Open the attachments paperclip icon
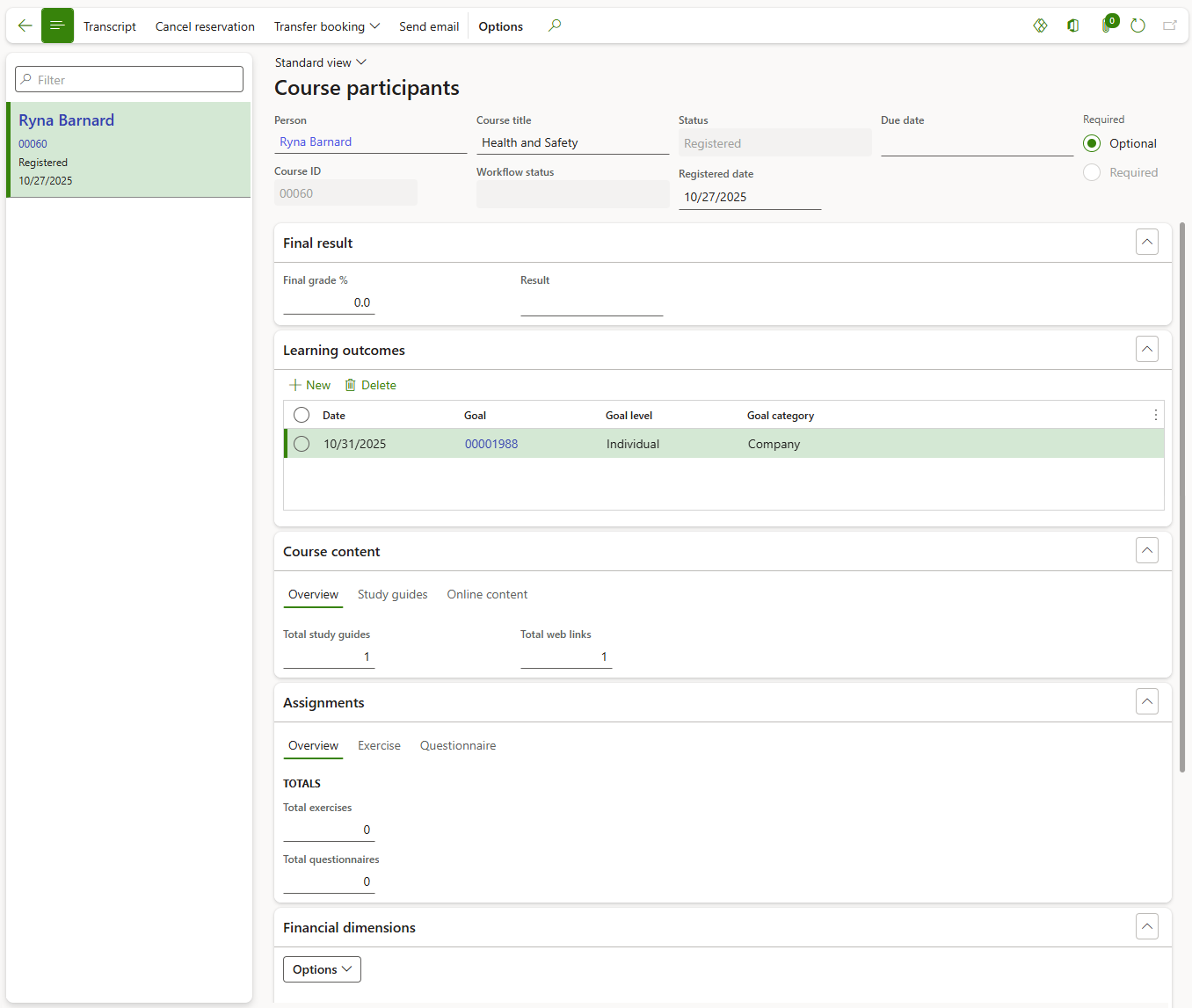Viewport: 1192px width, 1008px height. (1106, 25)
